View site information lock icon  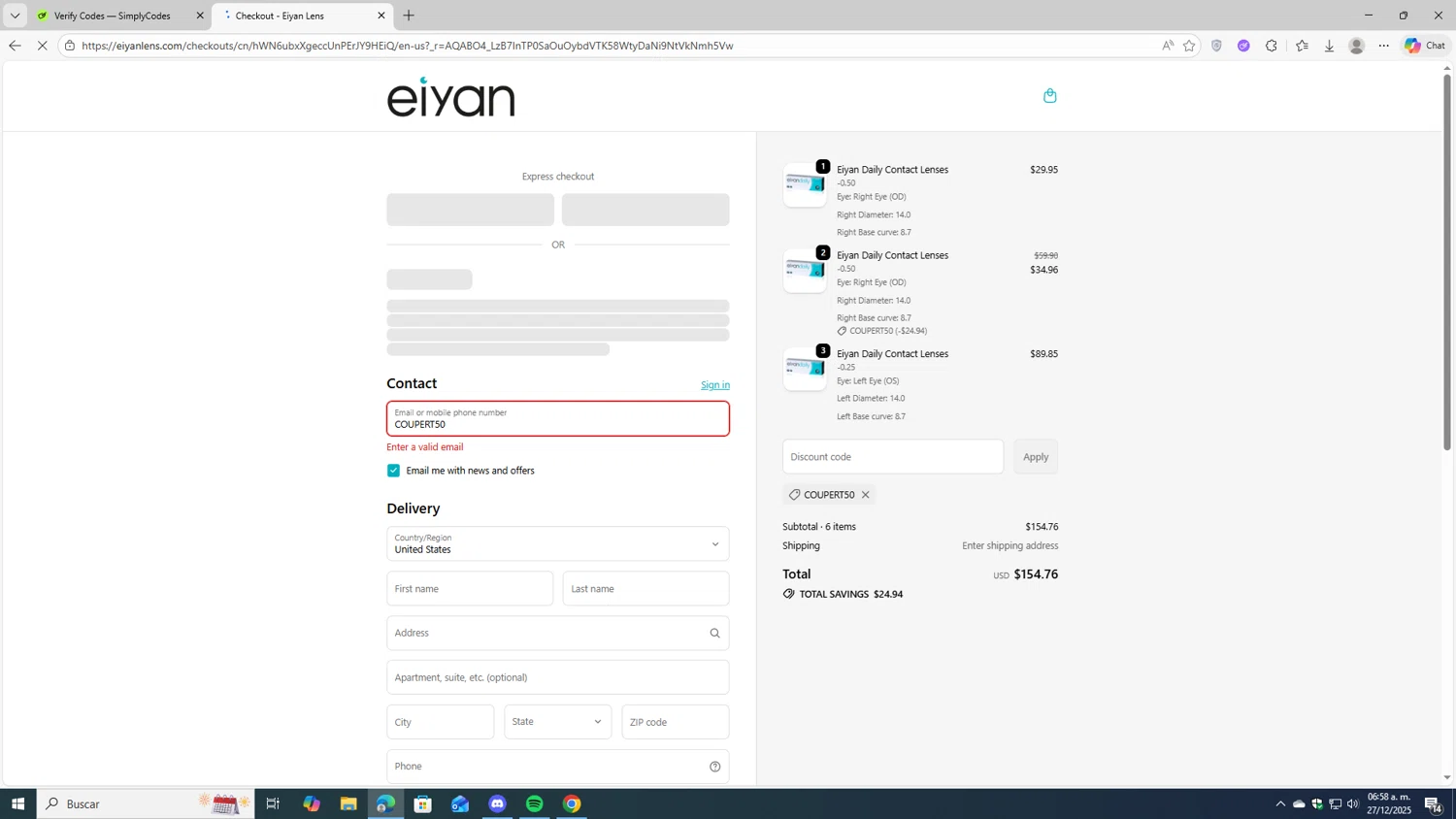(x=70, y=46)
